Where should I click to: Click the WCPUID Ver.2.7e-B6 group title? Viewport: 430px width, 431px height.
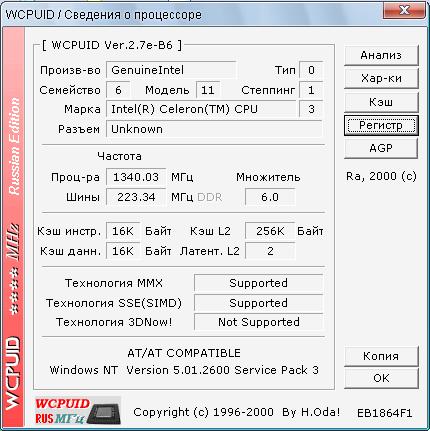[x=112, y=45]
